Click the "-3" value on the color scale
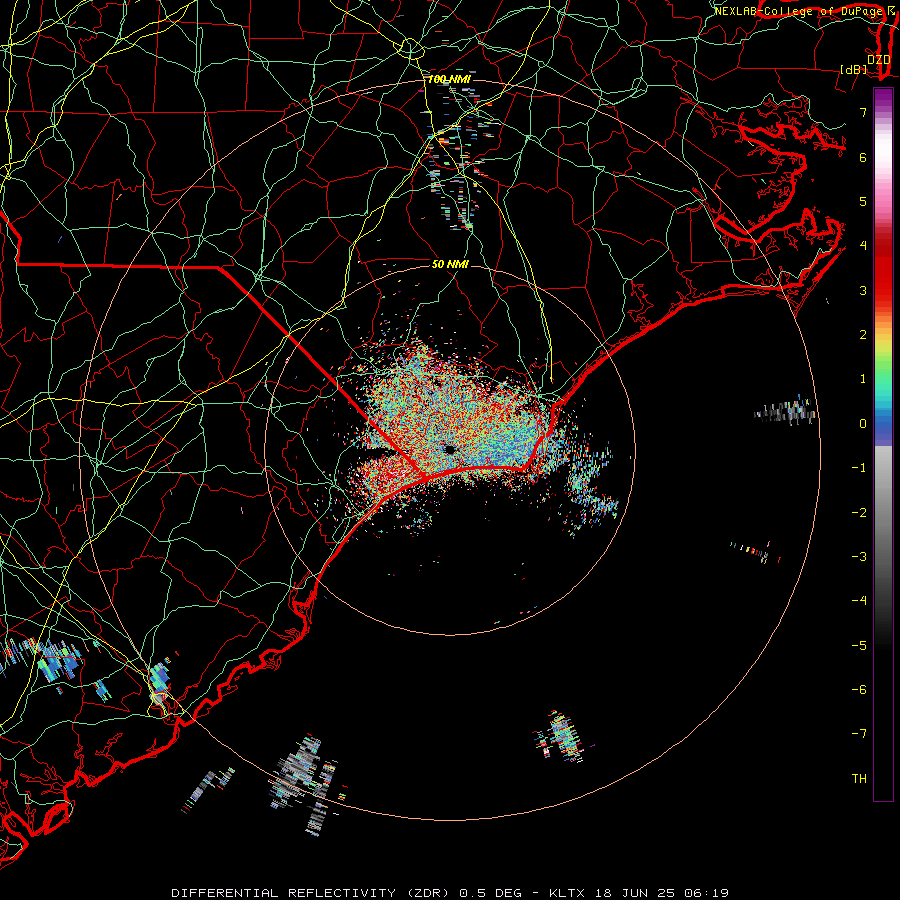 [x=859, y=557]
